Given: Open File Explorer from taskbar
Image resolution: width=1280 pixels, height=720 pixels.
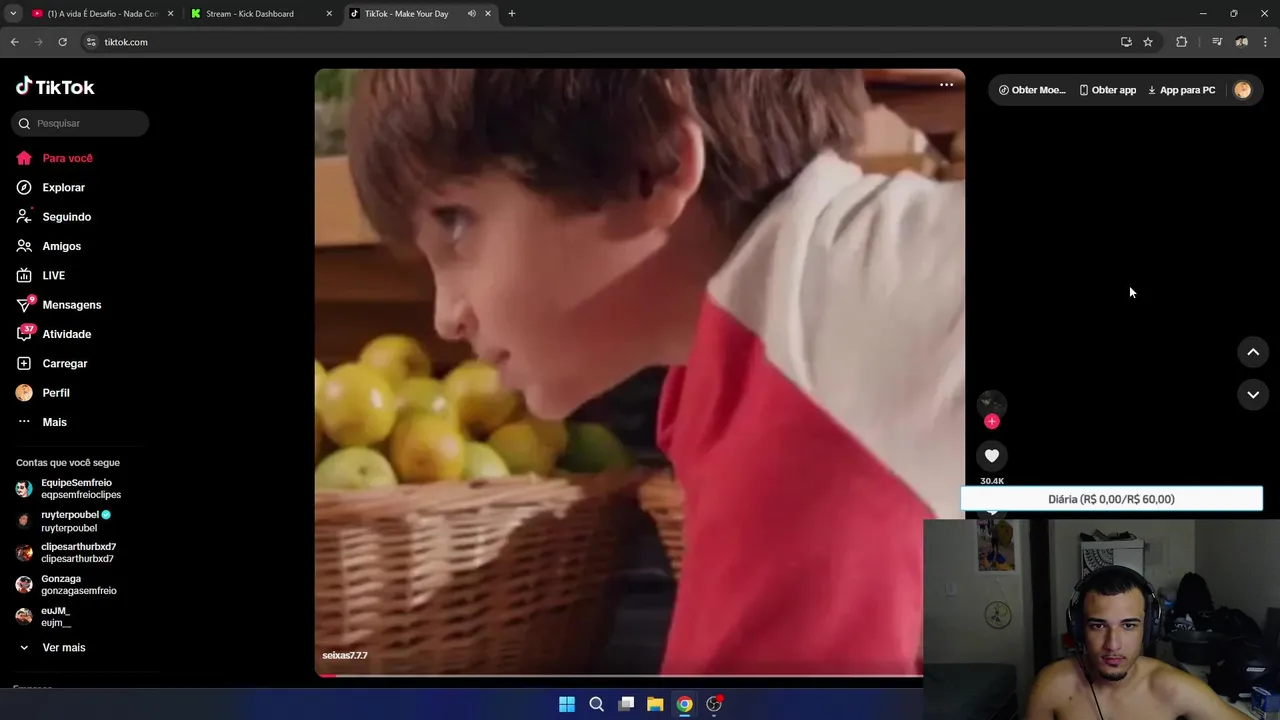Looking at the screenshot, I should 655,704.
